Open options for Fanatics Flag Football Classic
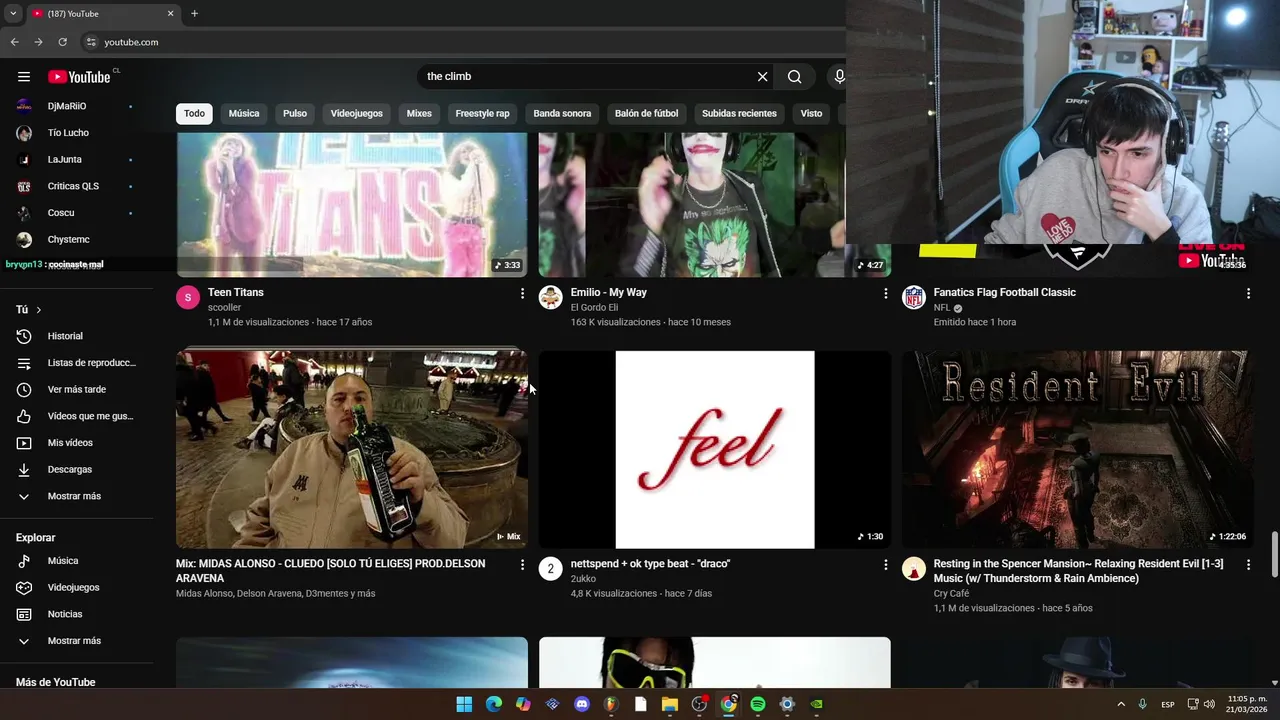1280x720 pixels. click(x=1248, y=293)
